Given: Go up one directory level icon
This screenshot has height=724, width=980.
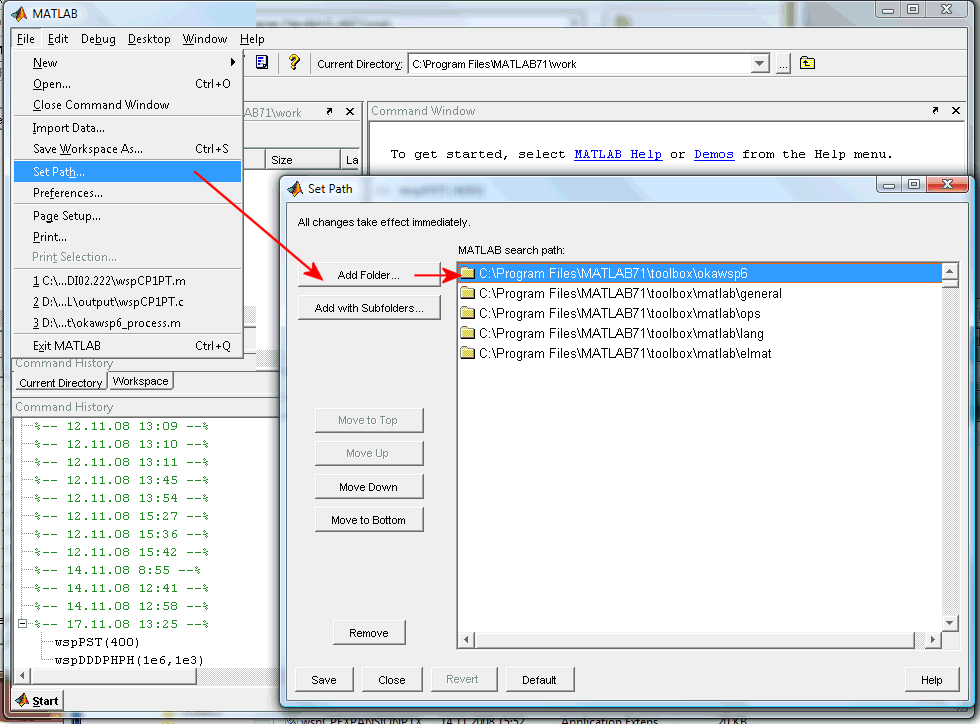Looking at the screenshot, I should tap(808, 63).
